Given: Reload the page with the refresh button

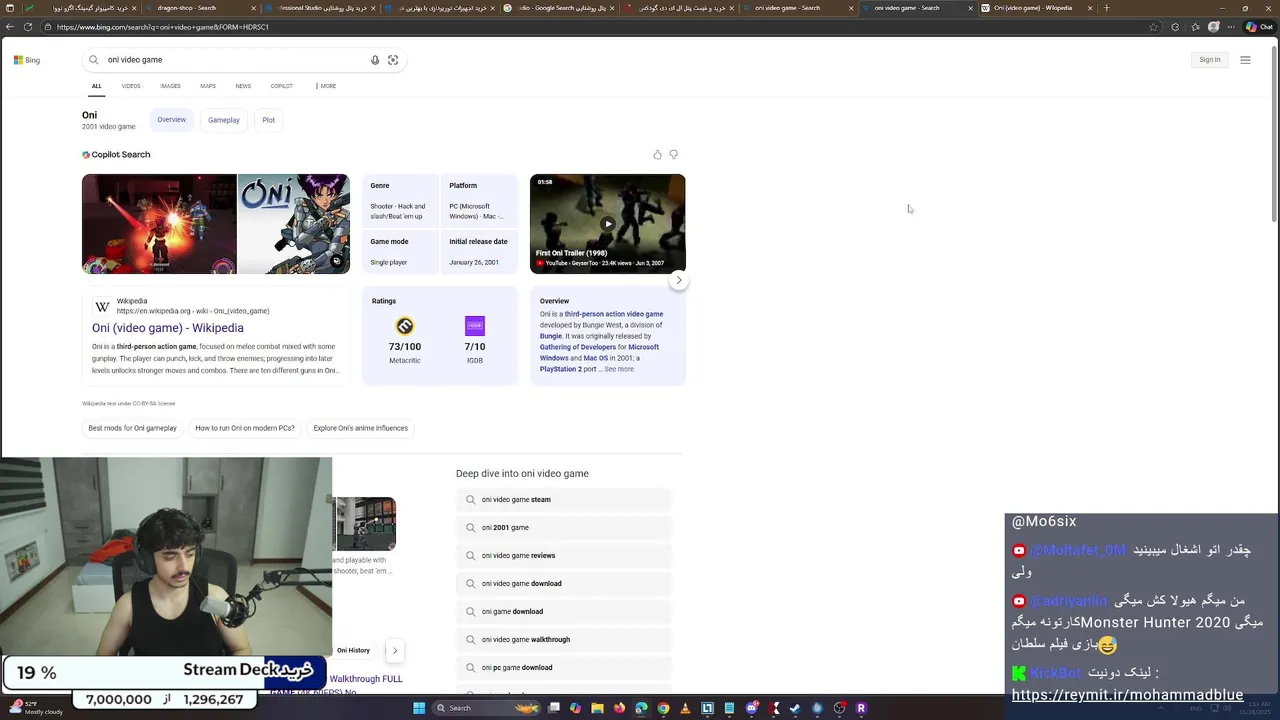Looking at the screenshot, I should coord(27,27).
